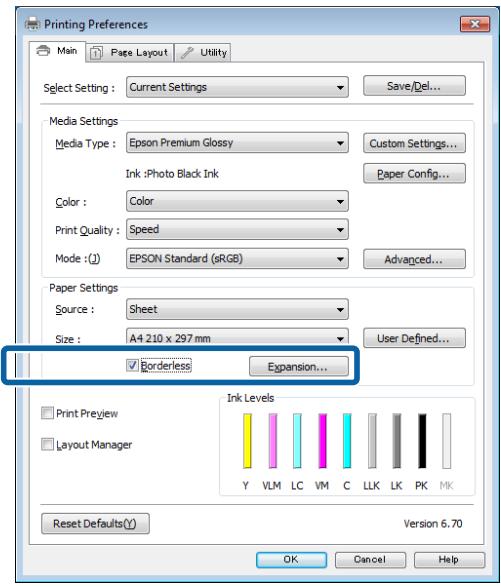The width and height of the screenshot is (501, 587).
Task: Open the Page Layout tab
Action: (x=130, y=53)
